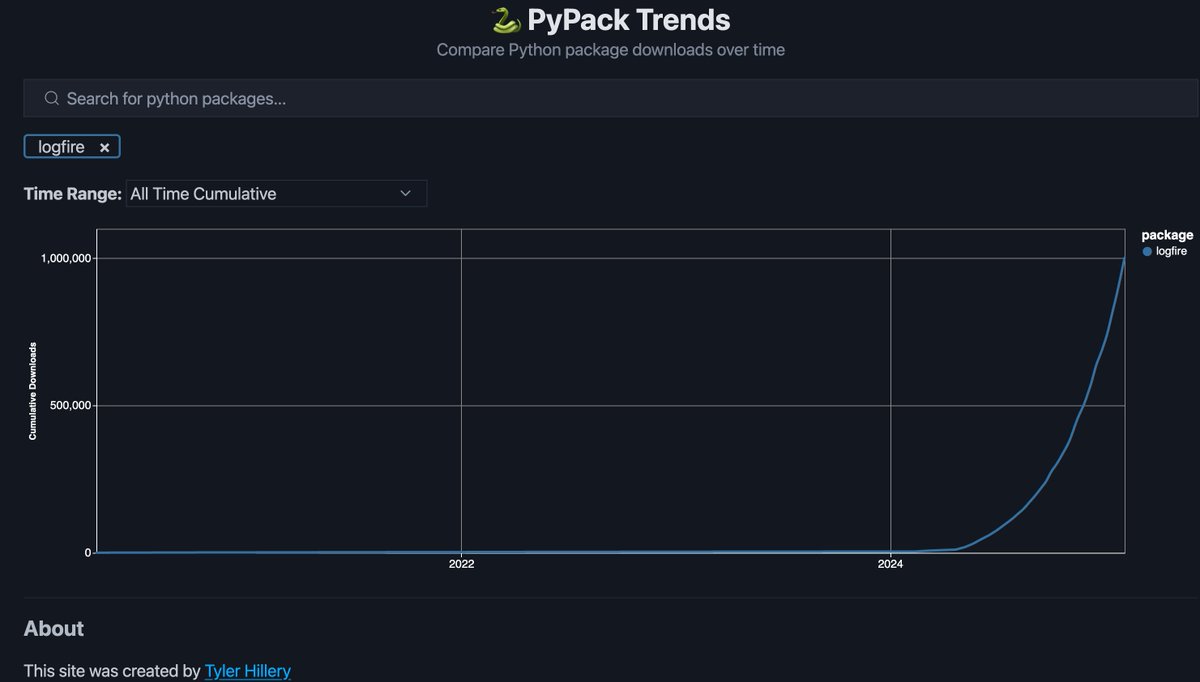1200x682 pixels.
Task: Click the 0 y-axis label
Action: [x=88, y=552]
